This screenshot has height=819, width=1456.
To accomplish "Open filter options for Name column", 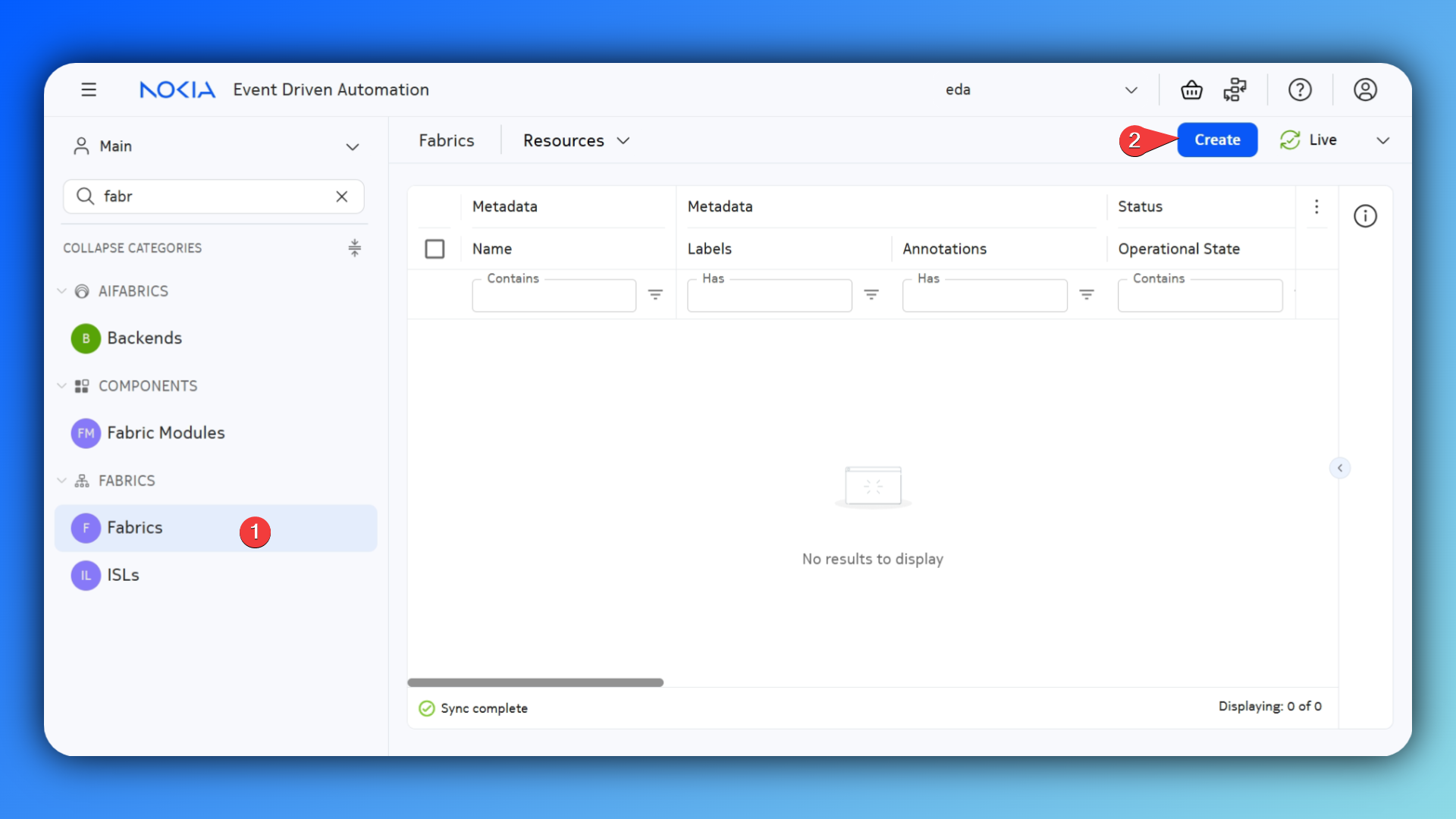I will 655,294.
